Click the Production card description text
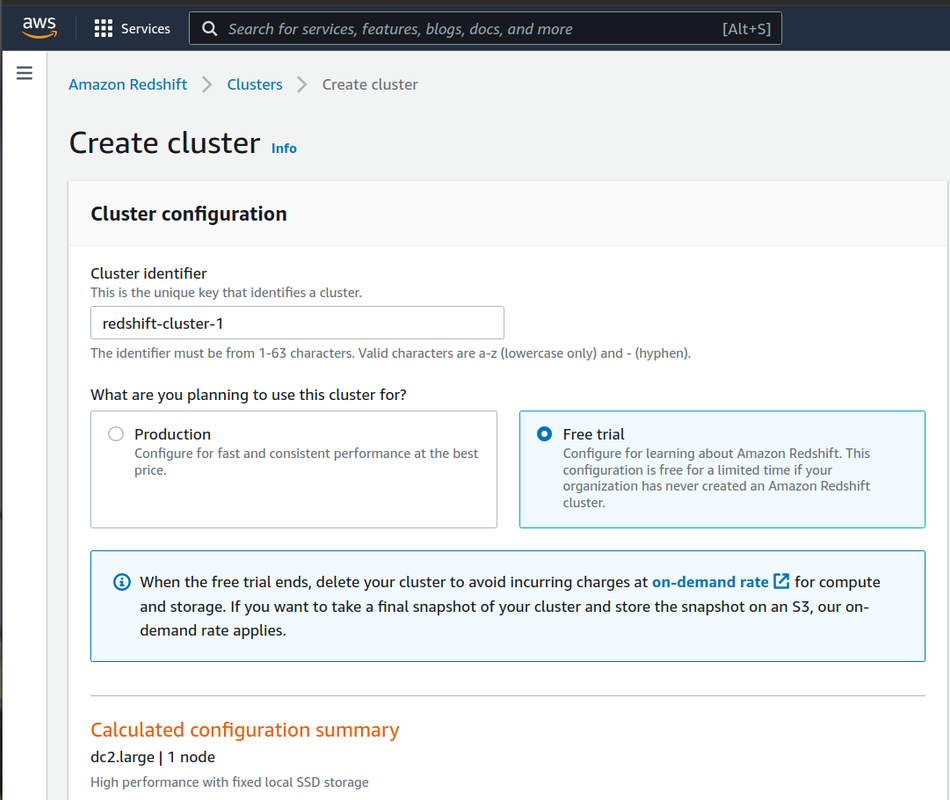 point(306,462)
